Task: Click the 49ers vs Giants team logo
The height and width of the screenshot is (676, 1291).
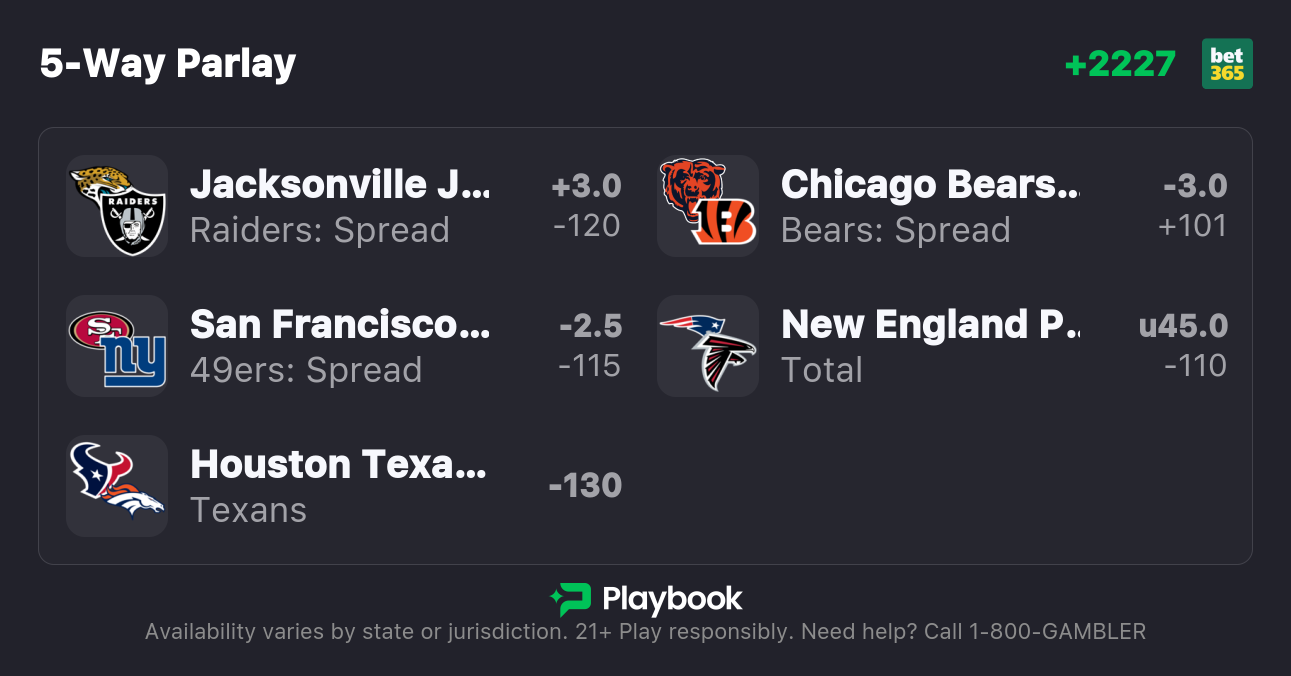Action: 117,346
